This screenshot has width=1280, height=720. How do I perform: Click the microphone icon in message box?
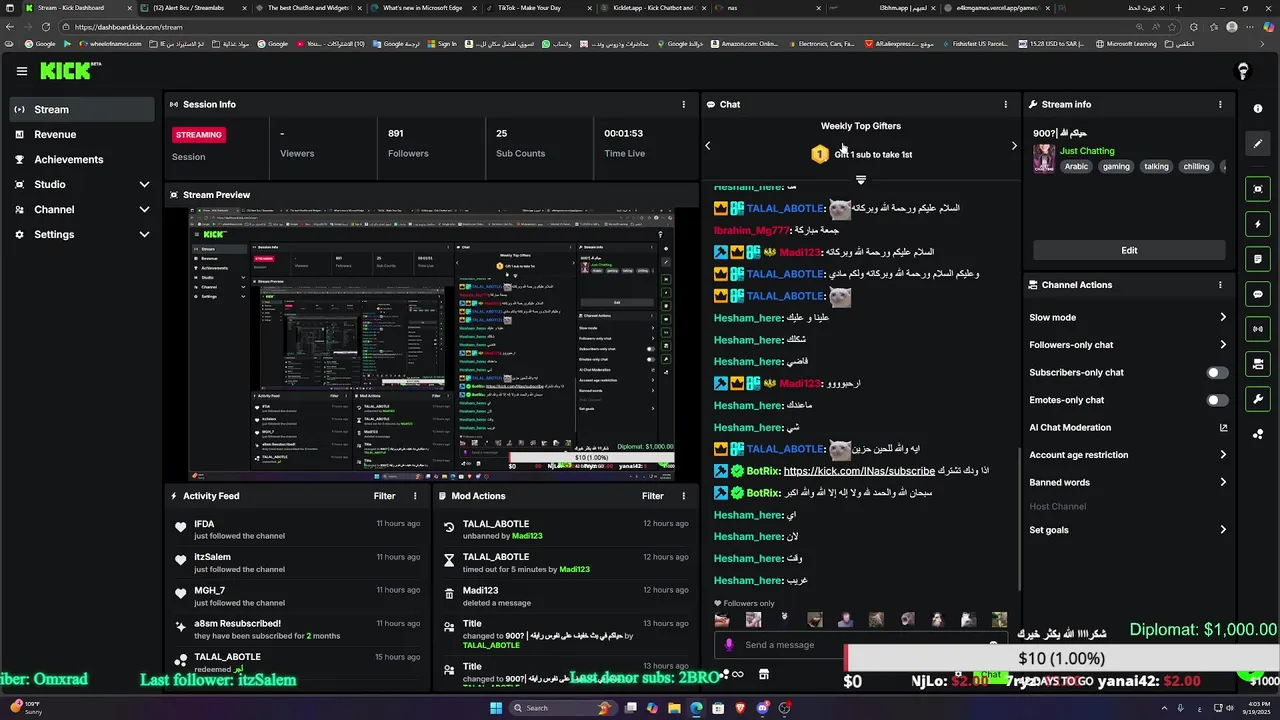pyautogui.click(x=729, y=645)
